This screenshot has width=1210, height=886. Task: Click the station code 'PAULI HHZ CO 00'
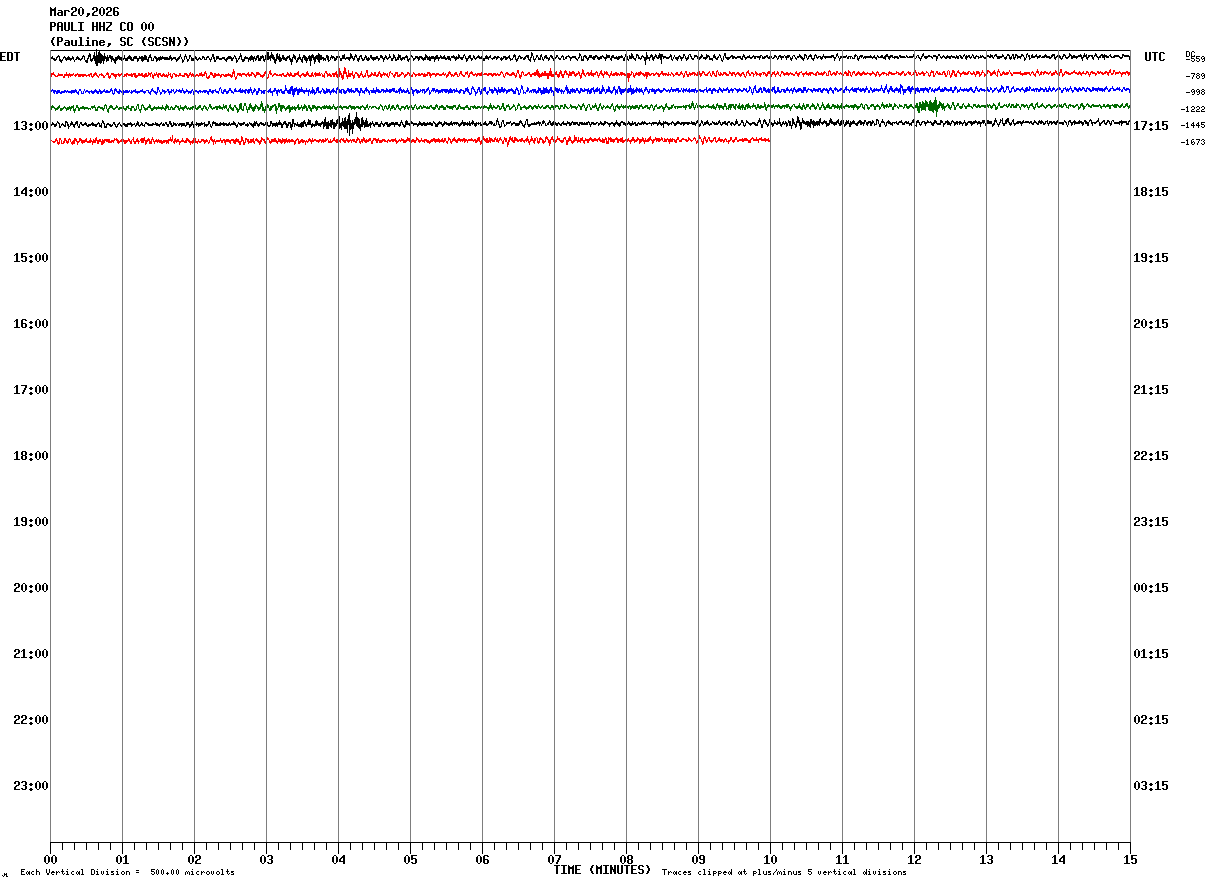point(102,27)
